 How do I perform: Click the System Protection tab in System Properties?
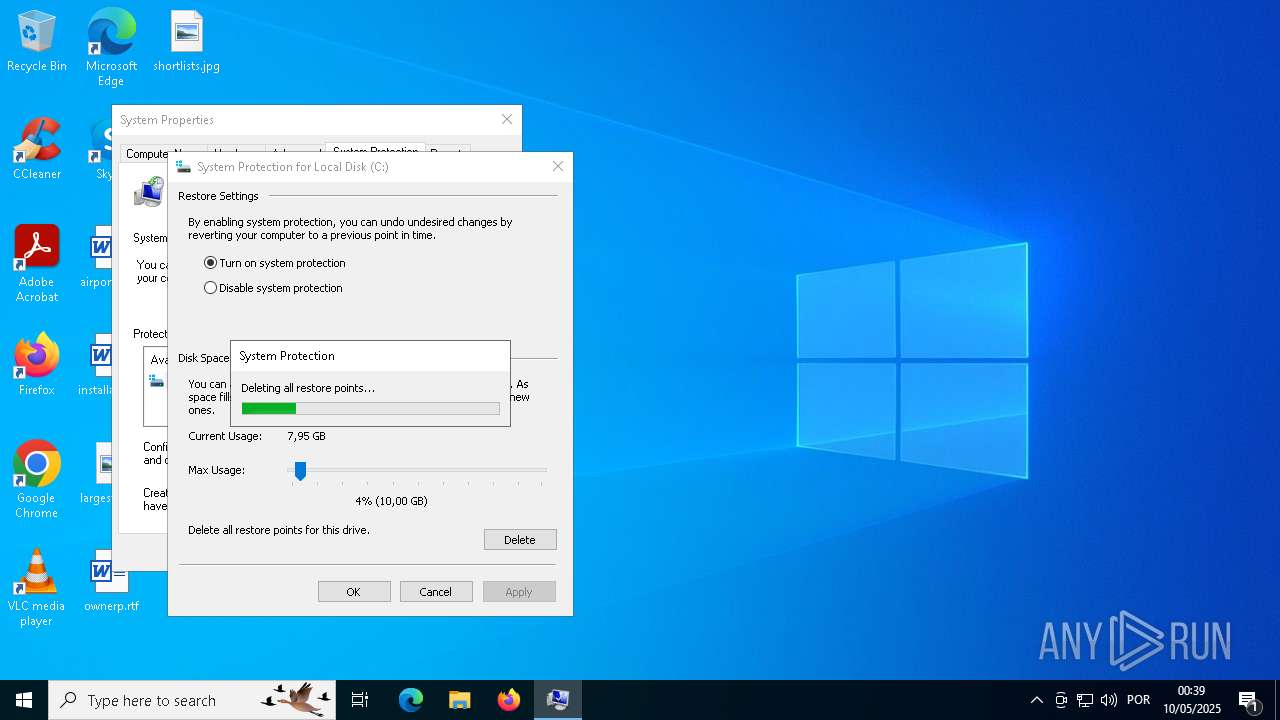pyautogui.click(x=375, y=150)
